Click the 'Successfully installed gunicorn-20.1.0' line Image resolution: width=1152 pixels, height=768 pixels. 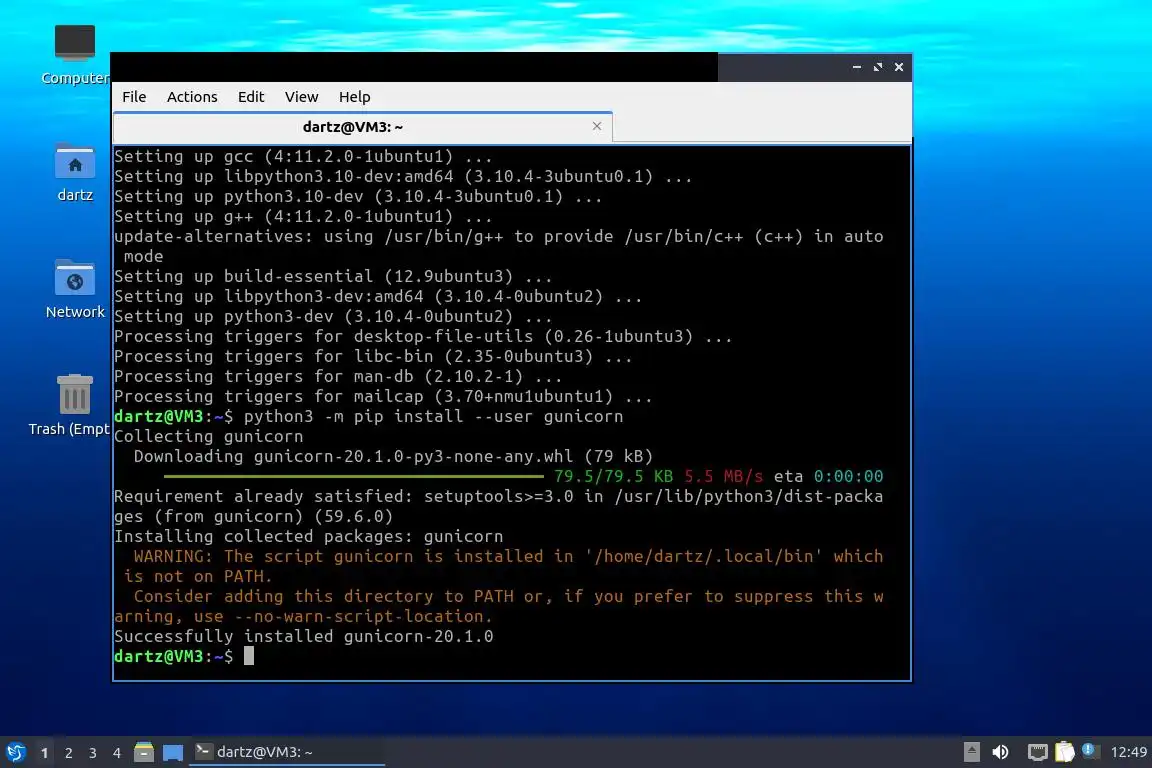pos(303,636)
